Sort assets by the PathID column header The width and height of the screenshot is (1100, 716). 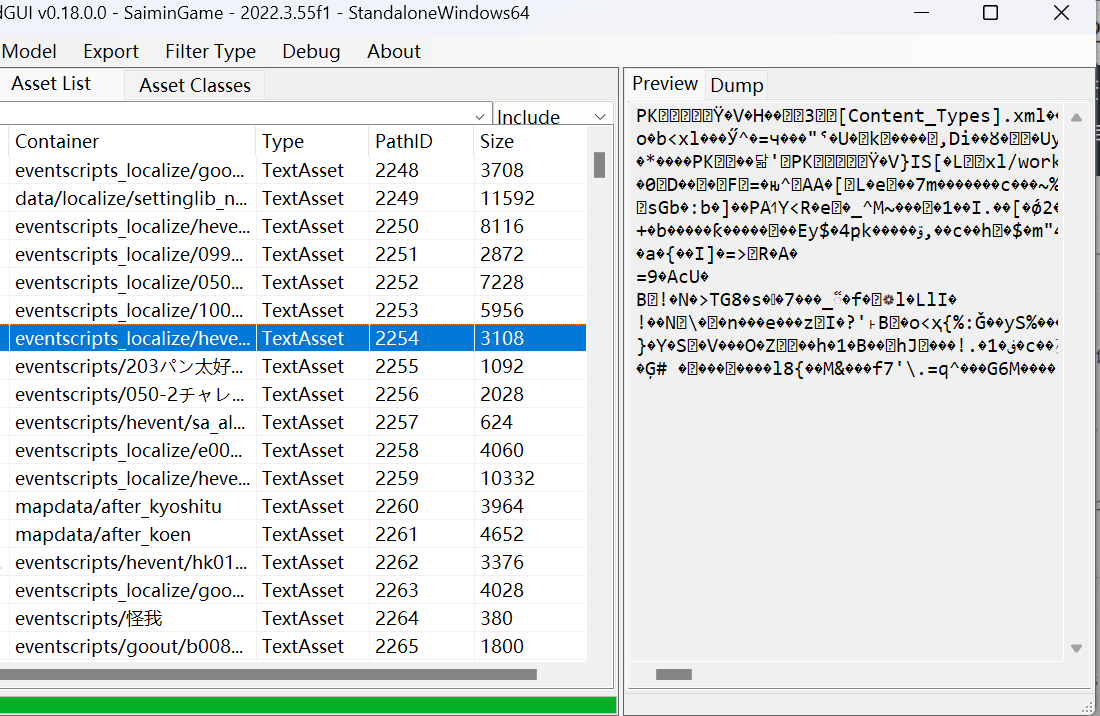click(404, 142)
